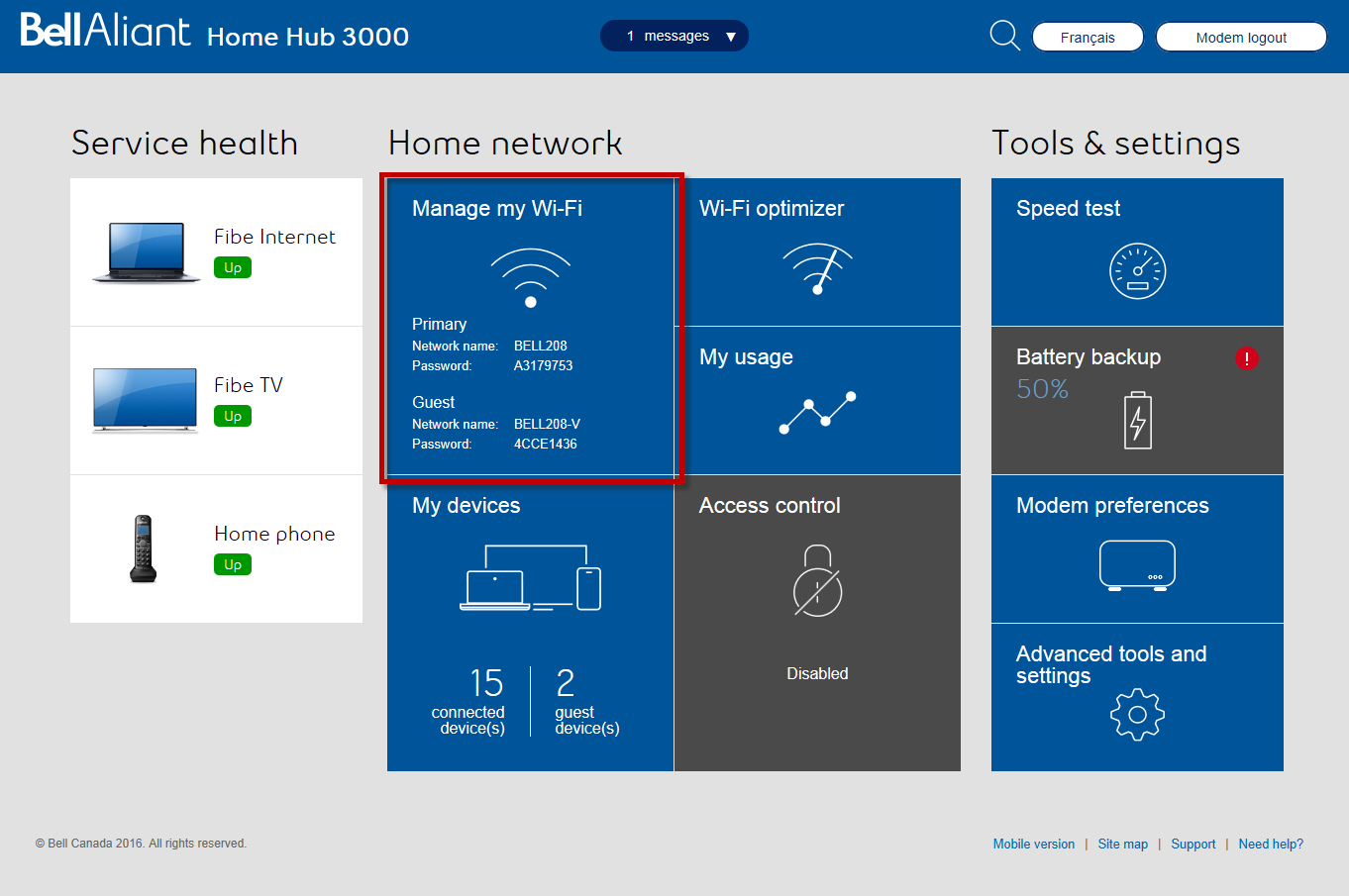Viewport: 1349px width, 896px height.
Task: Click the primary password A3179753
Action: pyautogui.click(x=543, y=365)
